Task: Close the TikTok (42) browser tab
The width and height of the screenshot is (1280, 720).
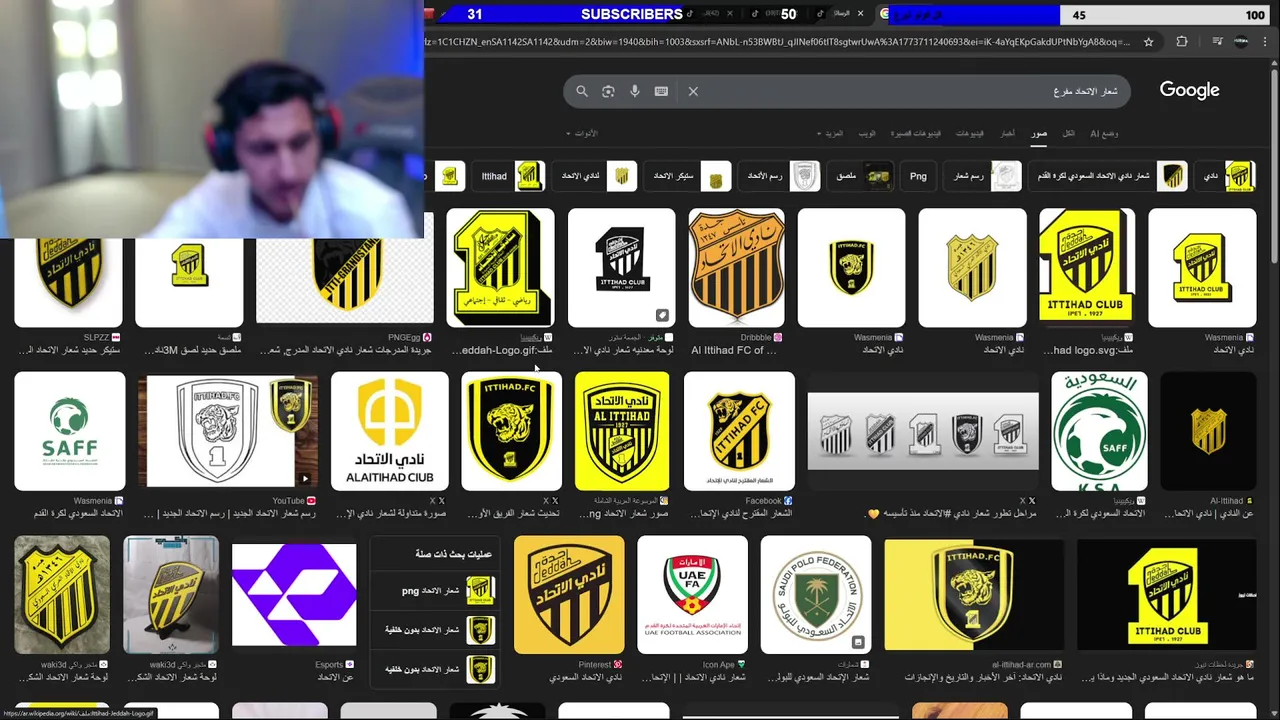Action: (x=730, y=14)
